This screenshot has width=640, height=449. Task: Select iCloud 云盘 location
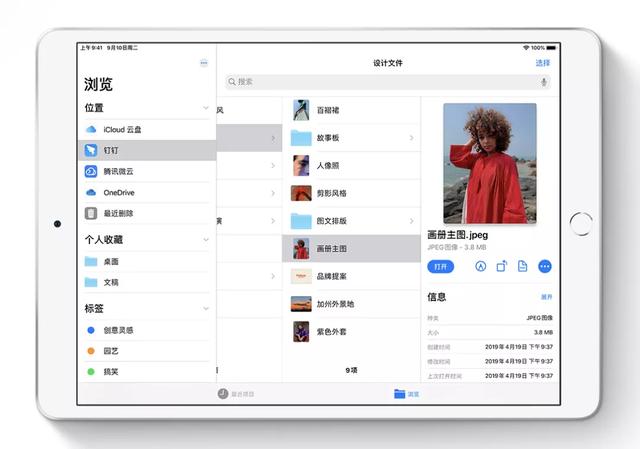147,129
